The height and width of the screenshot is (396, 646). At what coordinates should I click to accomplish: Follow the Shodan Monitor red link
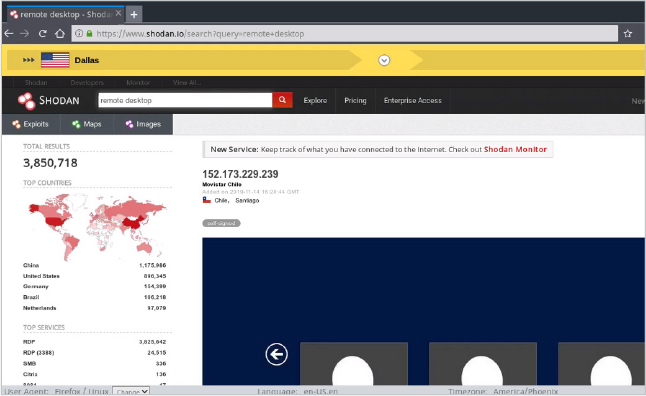(x=515, y=149)
